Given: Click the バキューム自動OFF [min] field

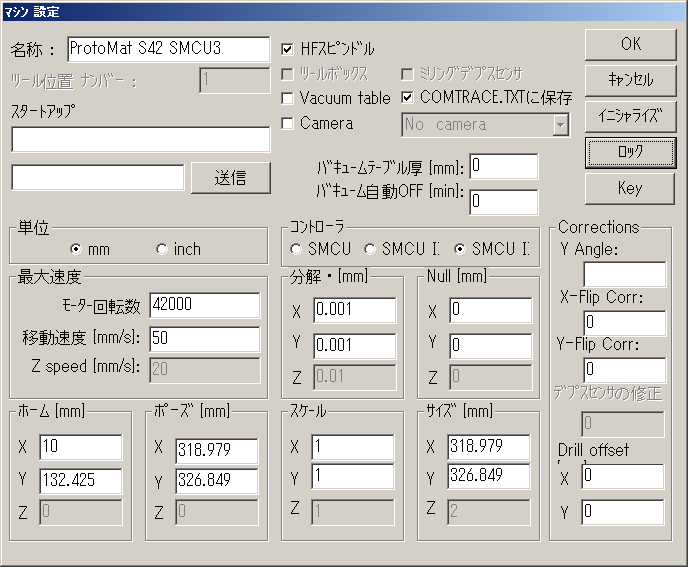Looking at the screenshot, I should [504, 202].
